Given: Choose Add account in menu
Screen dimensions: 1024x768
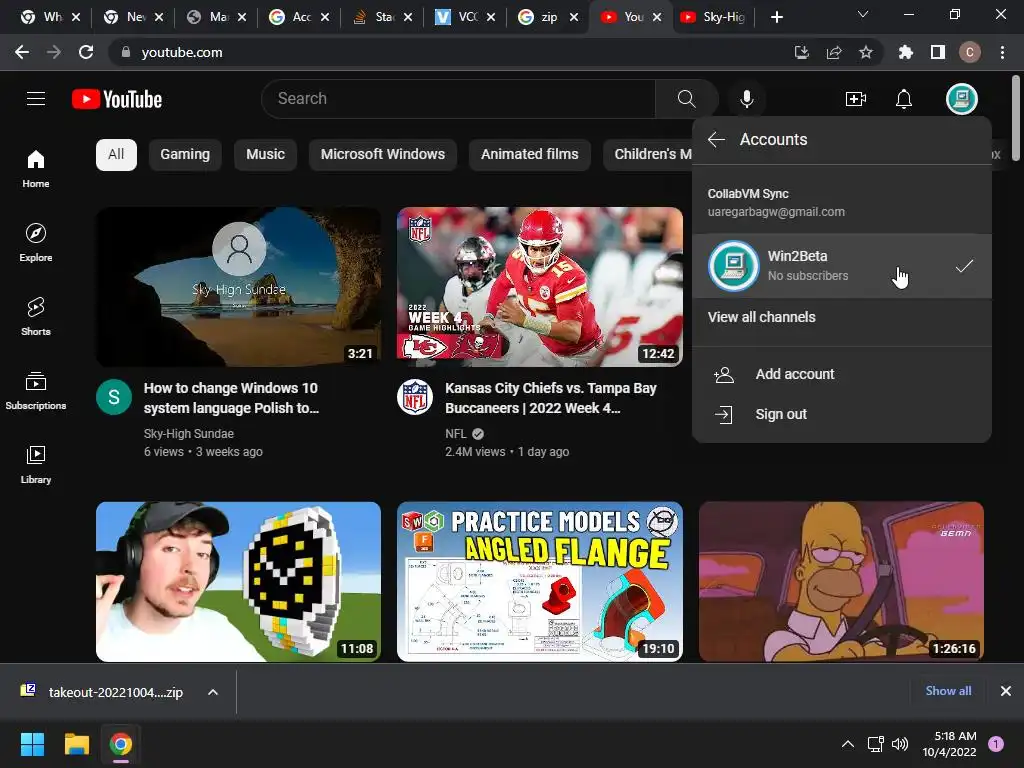Looking at the screenshot, I should point(842,374).
